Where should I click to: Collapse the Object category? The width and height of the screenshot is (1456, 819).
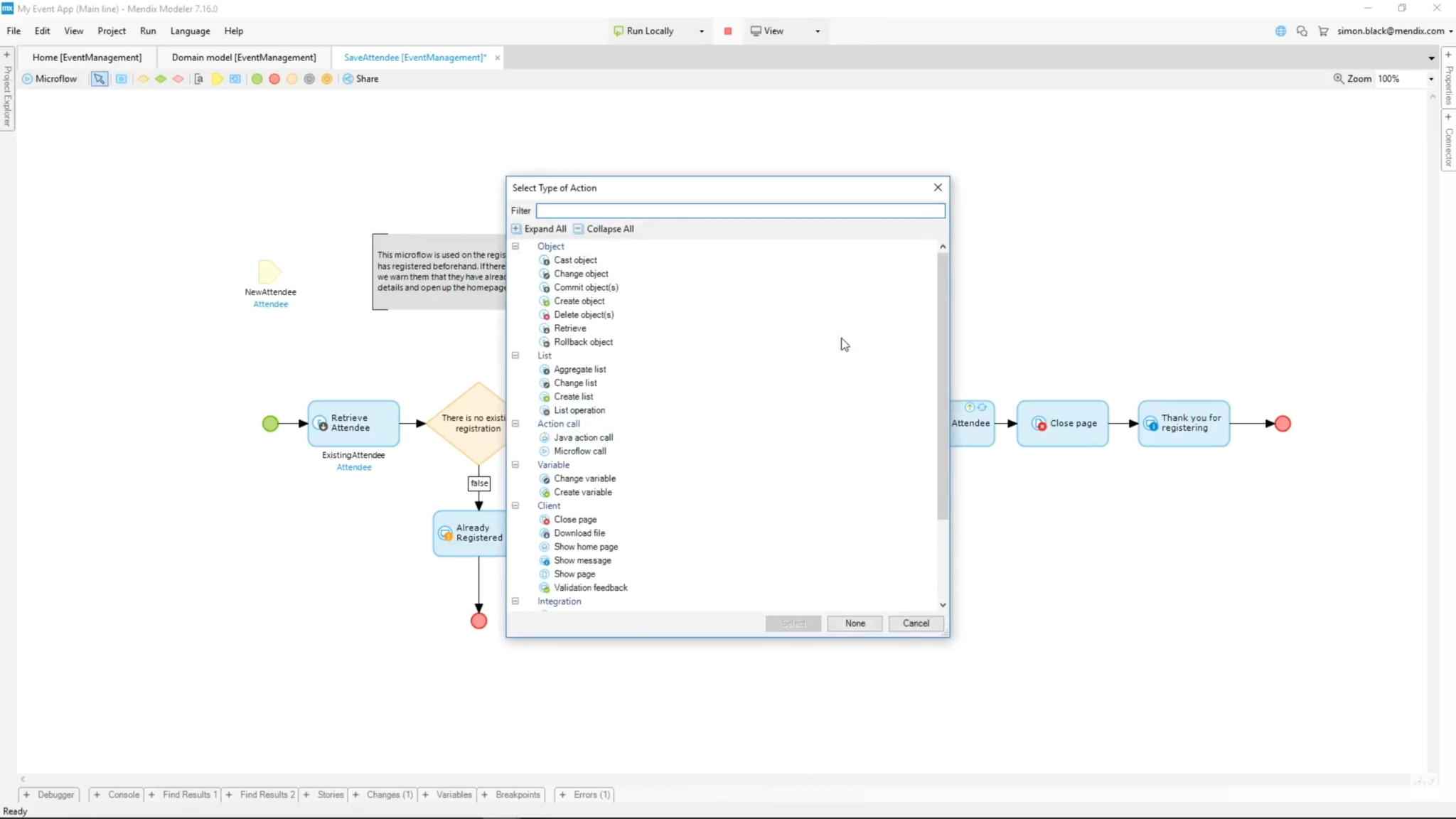click(515, 246)
